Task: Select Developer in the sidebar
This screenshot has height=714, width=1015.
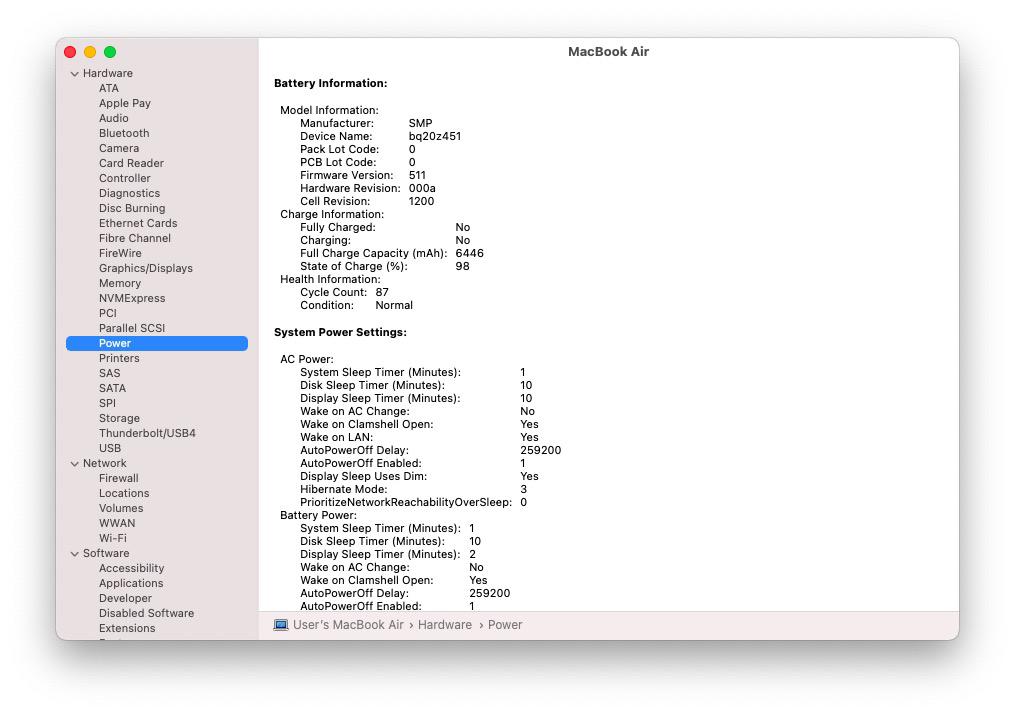Action: 126,598
